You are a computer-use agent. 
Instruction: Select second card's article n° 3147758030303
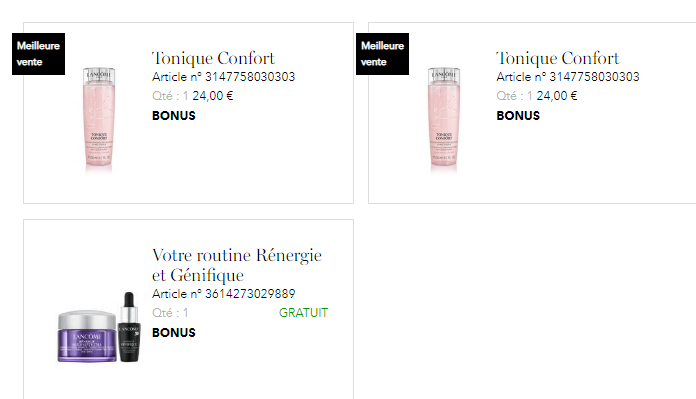coord(568,77)
